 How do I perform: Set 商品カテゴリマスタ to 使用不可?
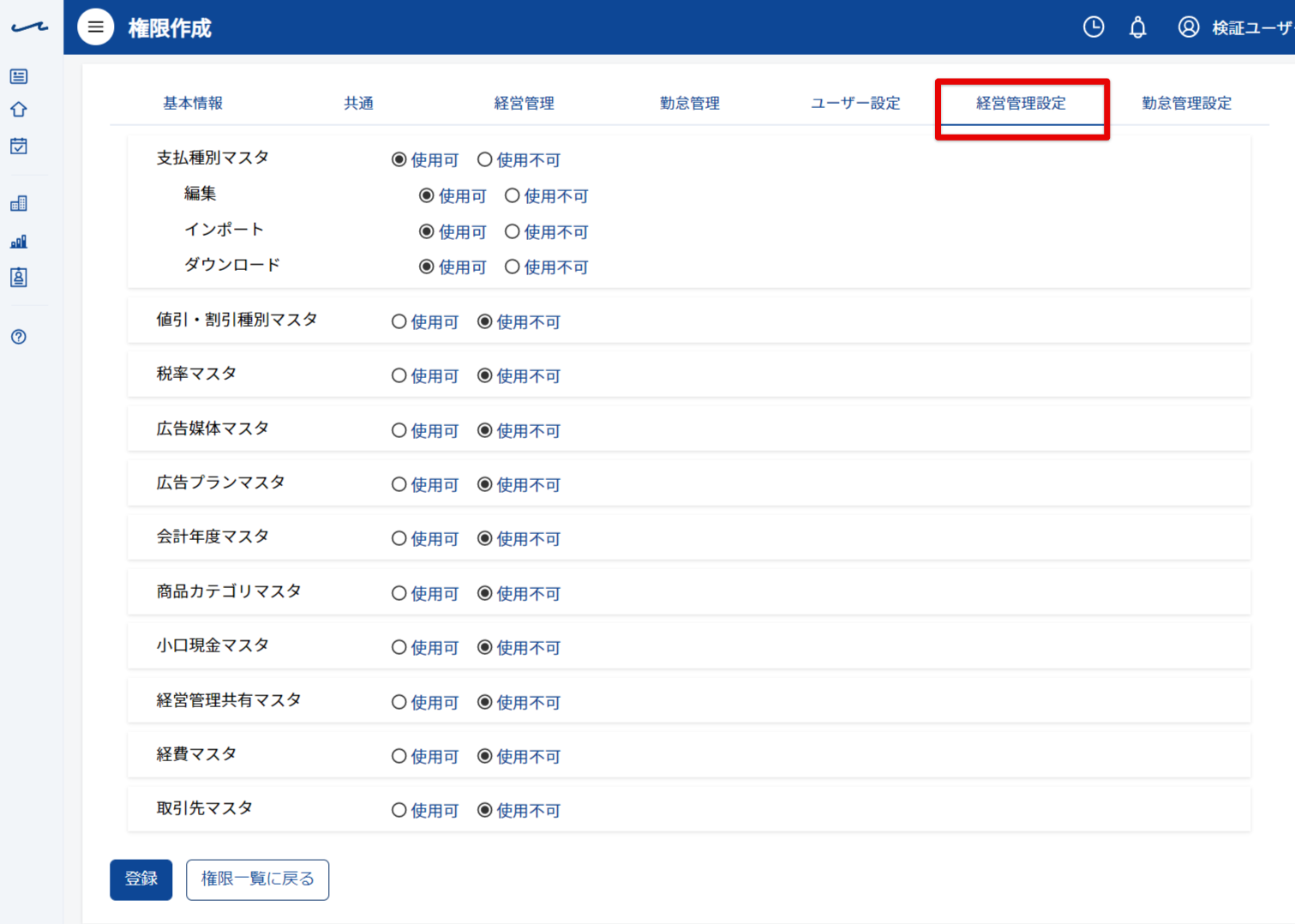click(x=485, y=593)
